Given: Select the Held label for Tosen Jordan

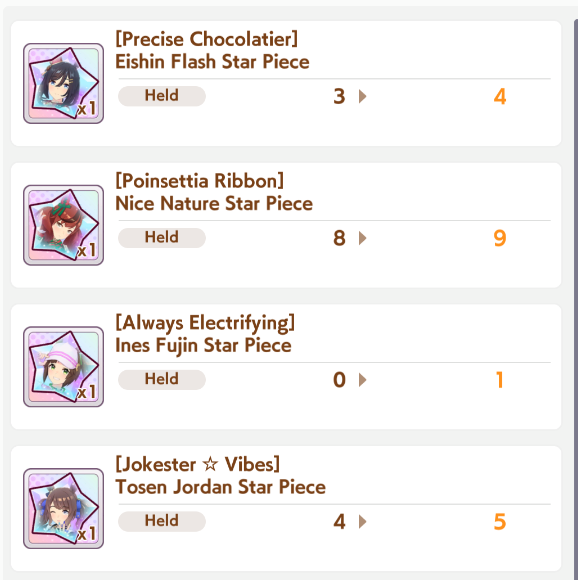Looking at the screenshot, I should 162,521.
